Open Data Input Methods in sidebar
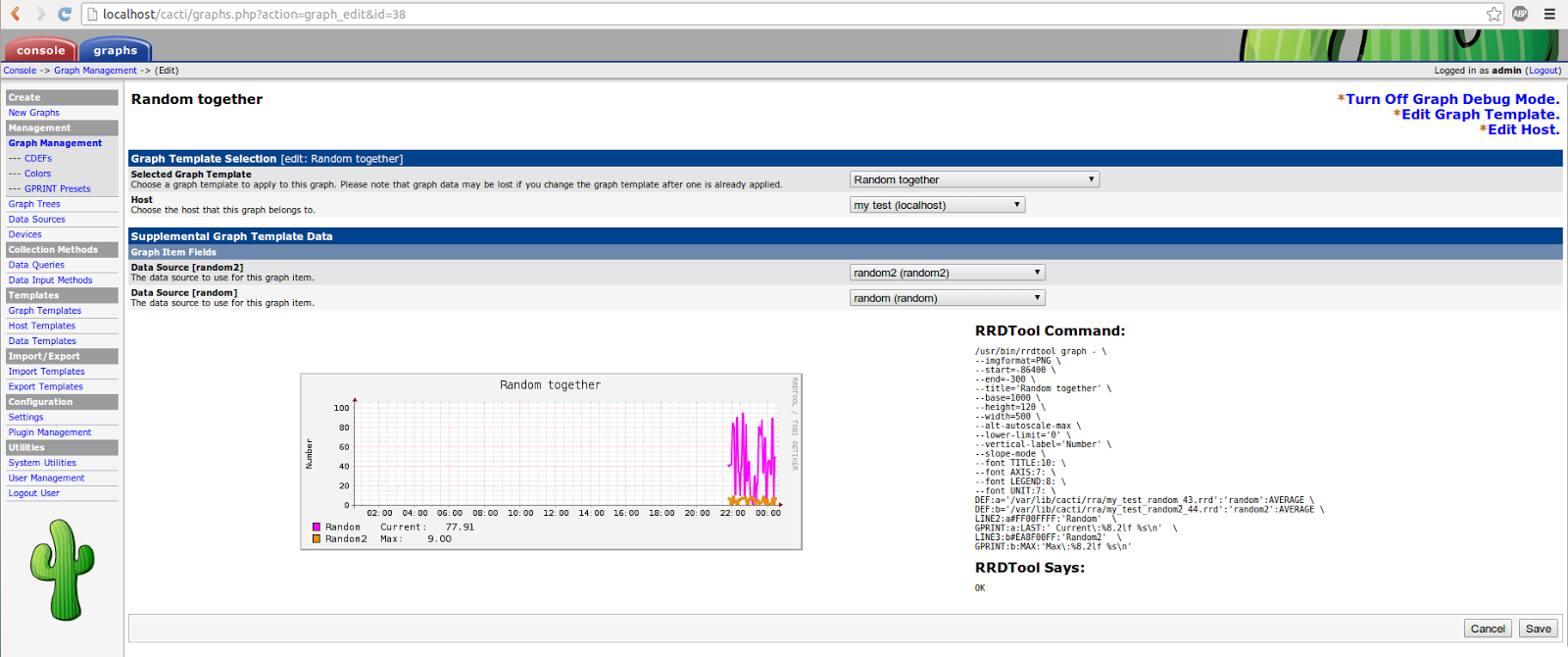 [x=50, y=280]
